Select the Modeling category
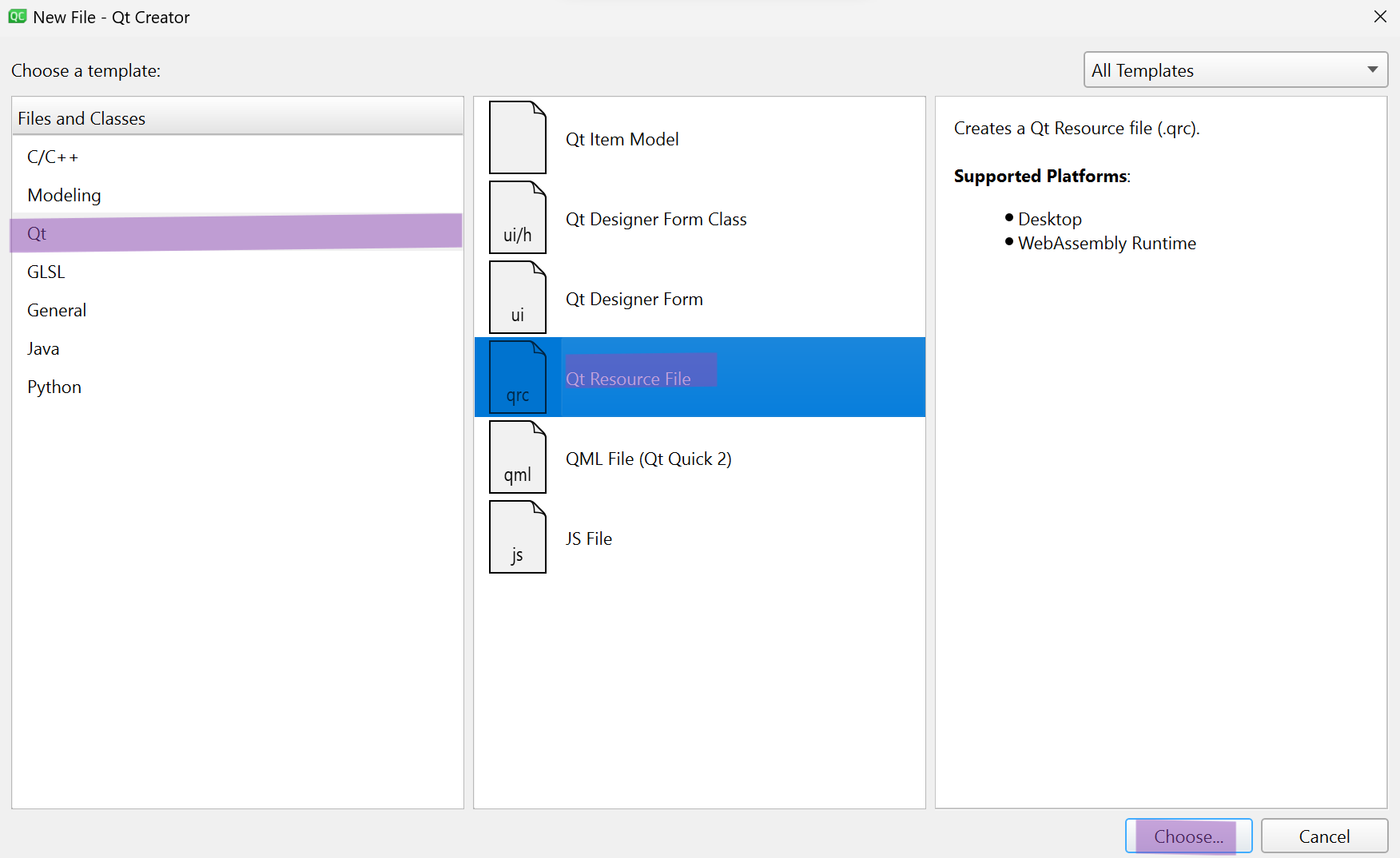This screenshot has height=858, width=1400. 237,195
